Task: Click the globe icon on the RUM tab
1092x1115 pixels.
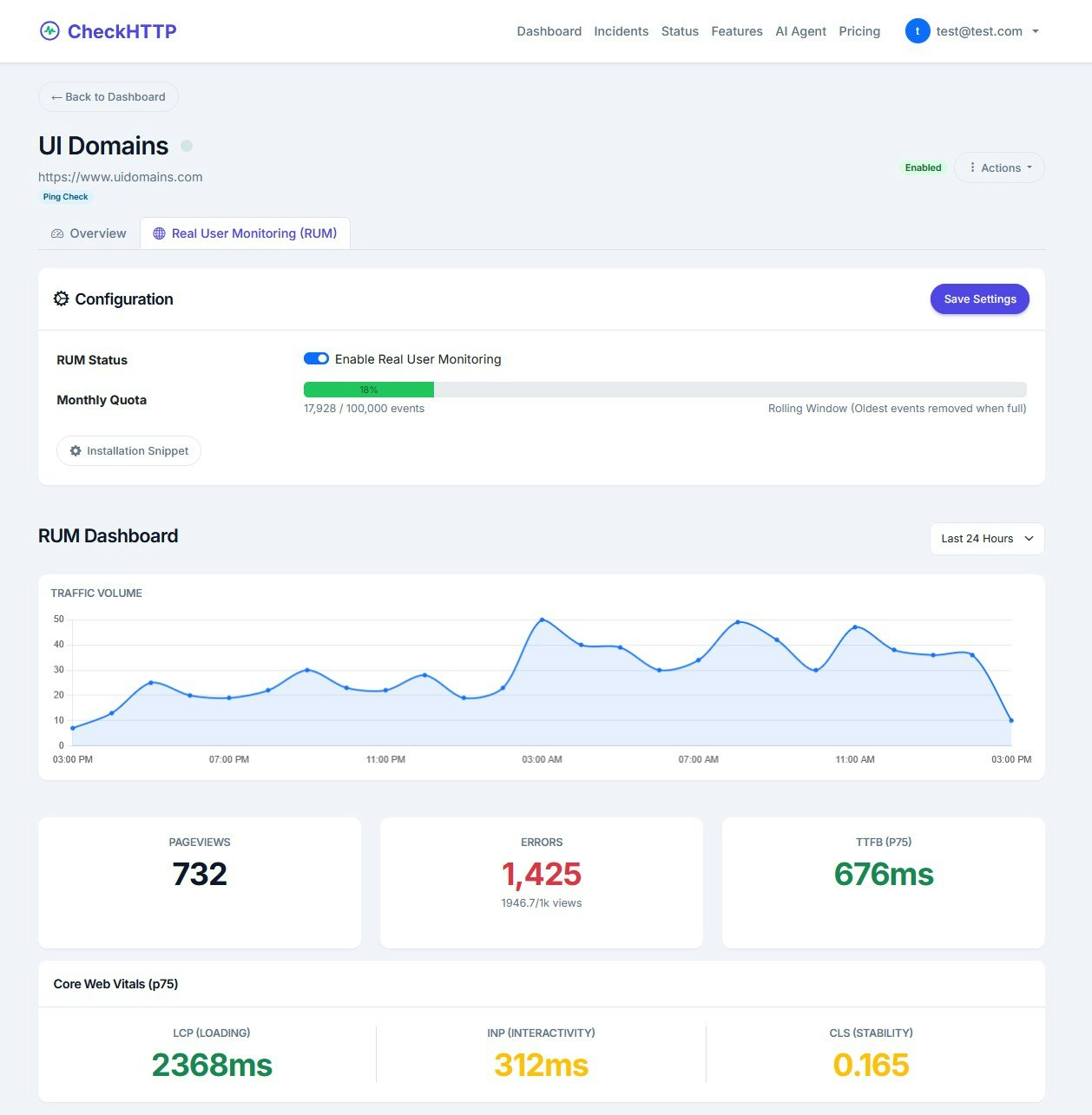Action: click(x=159, y=233)
